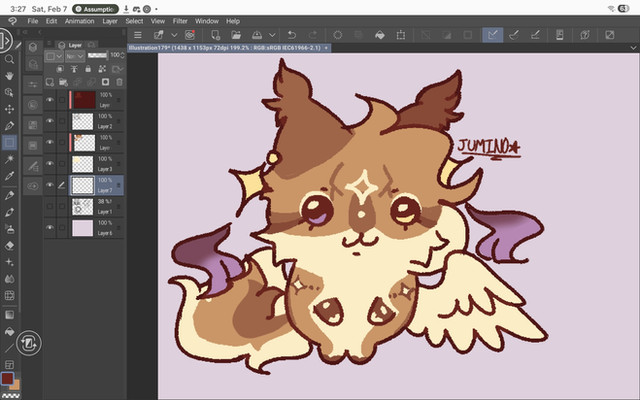Open the blending mode dropdown
The width and height of the screenshot is (640, 400).
point(75,56)
